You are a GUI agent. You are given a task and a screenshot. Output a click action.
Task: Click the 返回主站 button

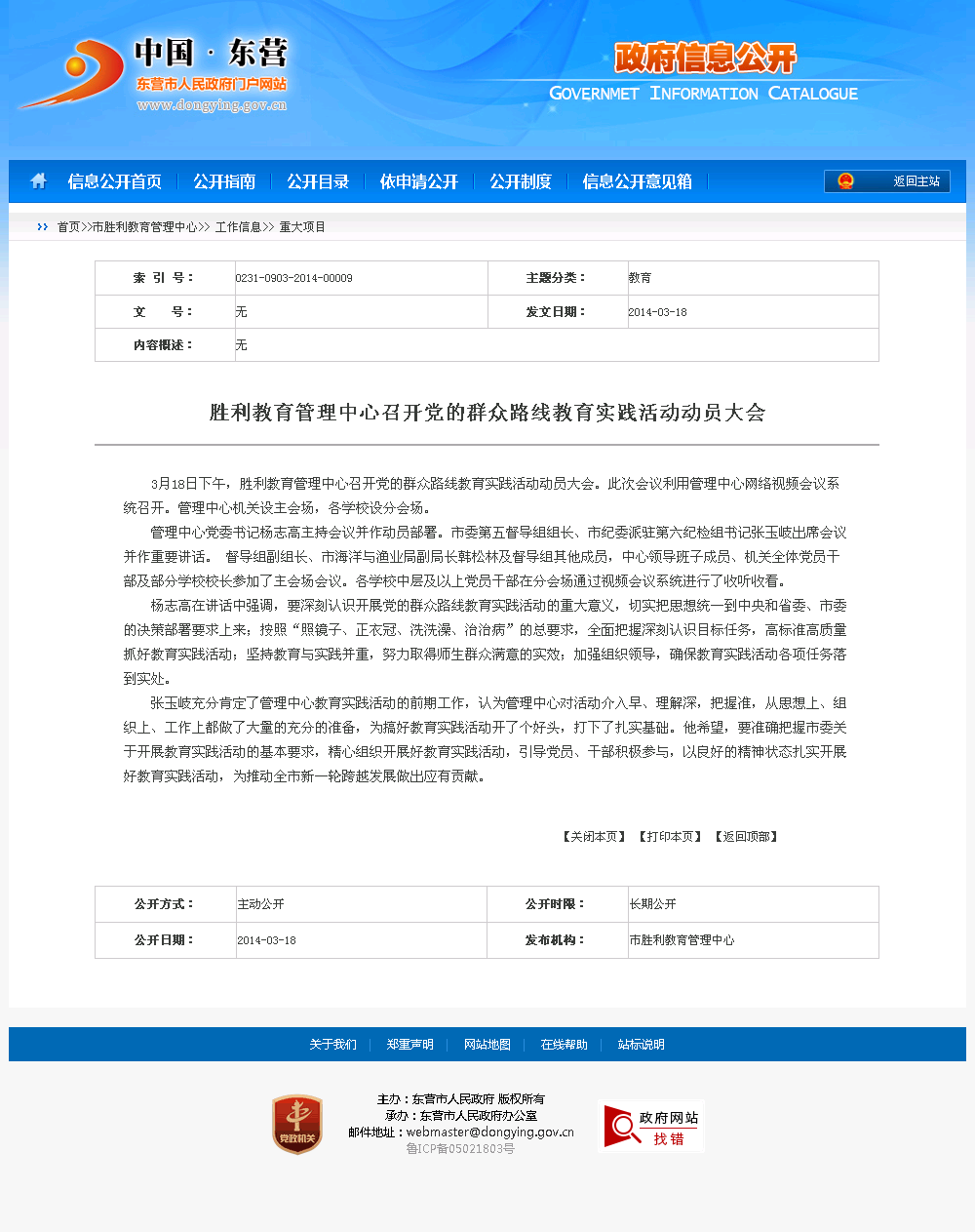tap(916, 181)
